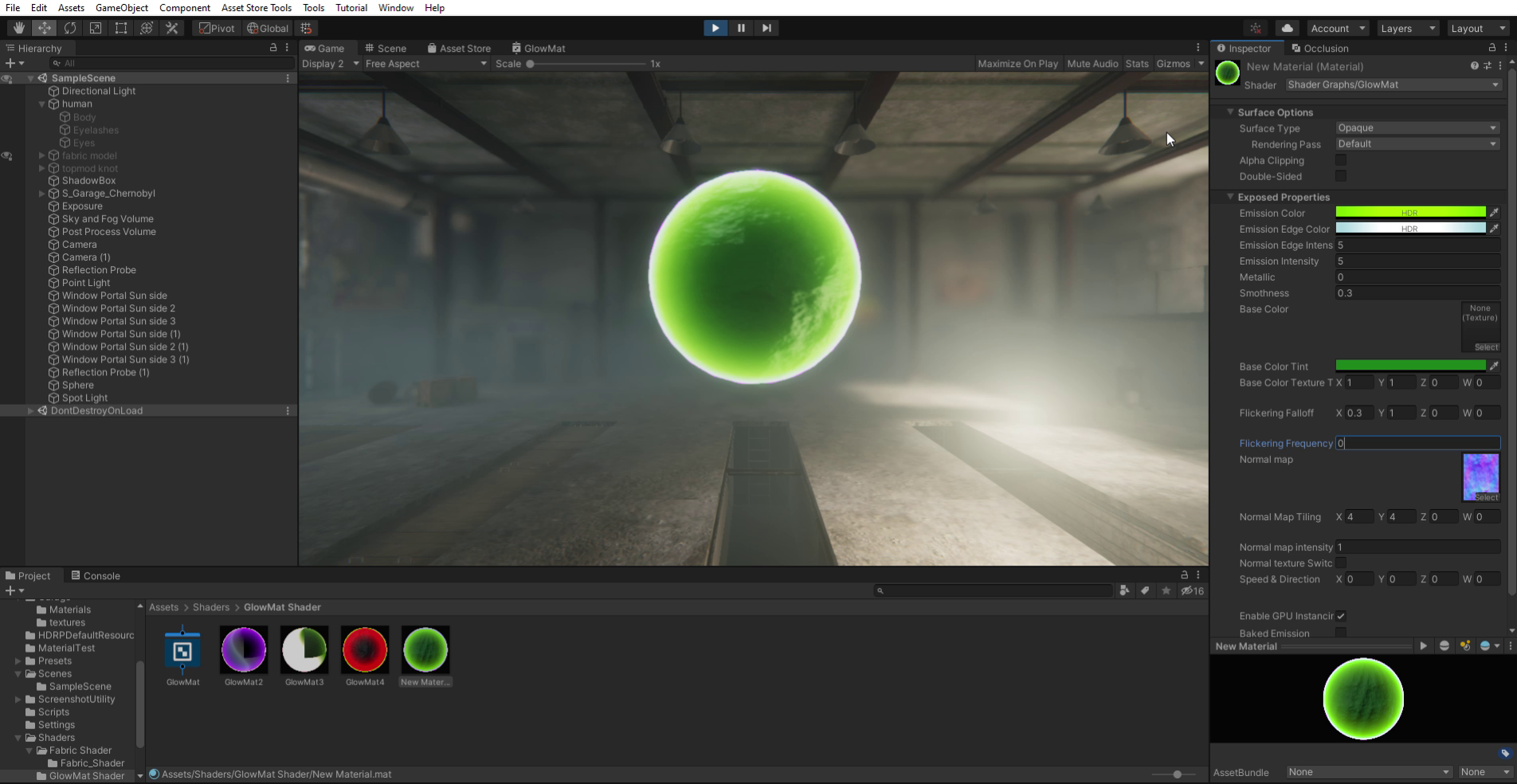Open Display 2 dropdown
This screenshot has width=1517, height=784.
pos(330,64)
